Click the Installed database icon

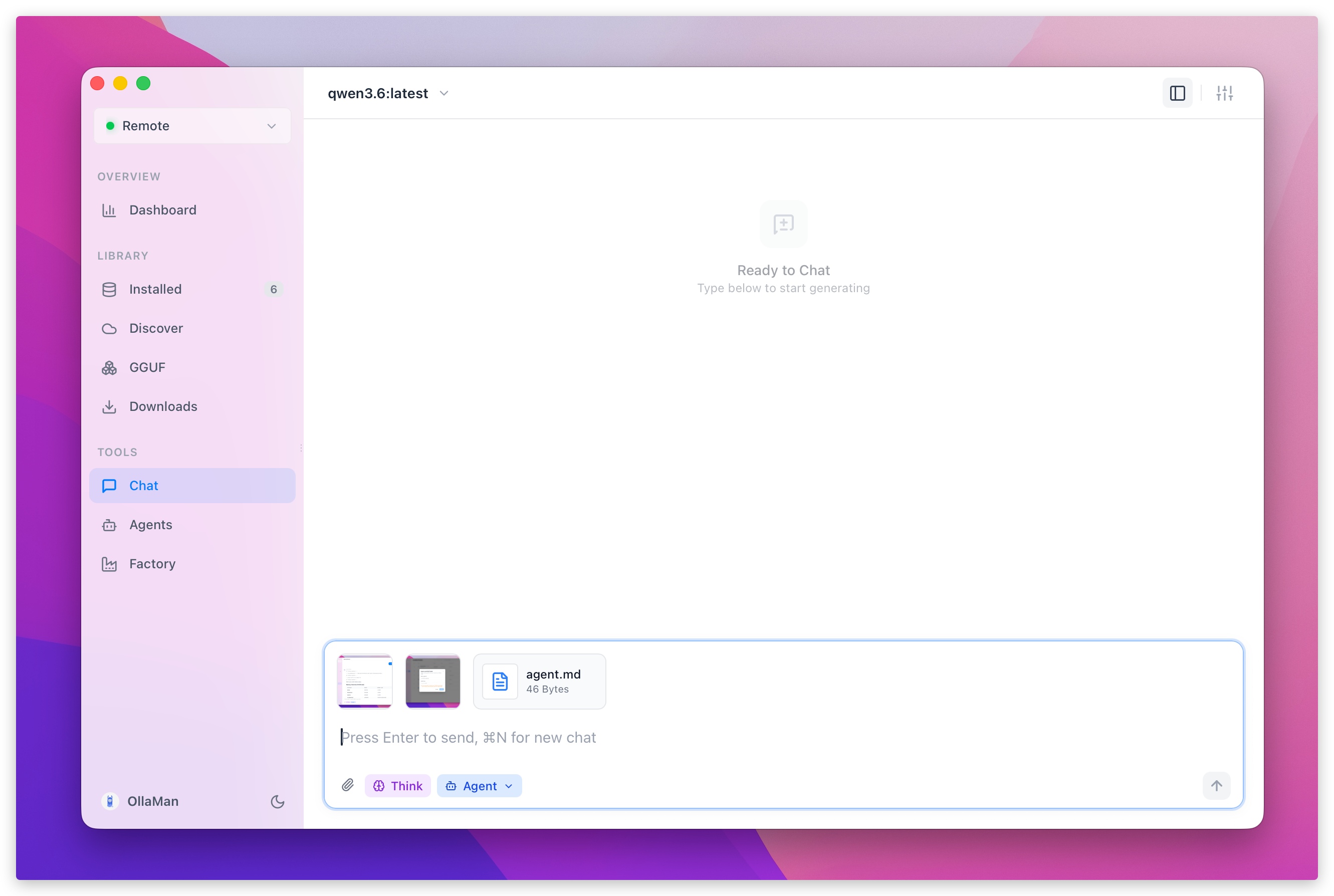[x=109, y=290]
